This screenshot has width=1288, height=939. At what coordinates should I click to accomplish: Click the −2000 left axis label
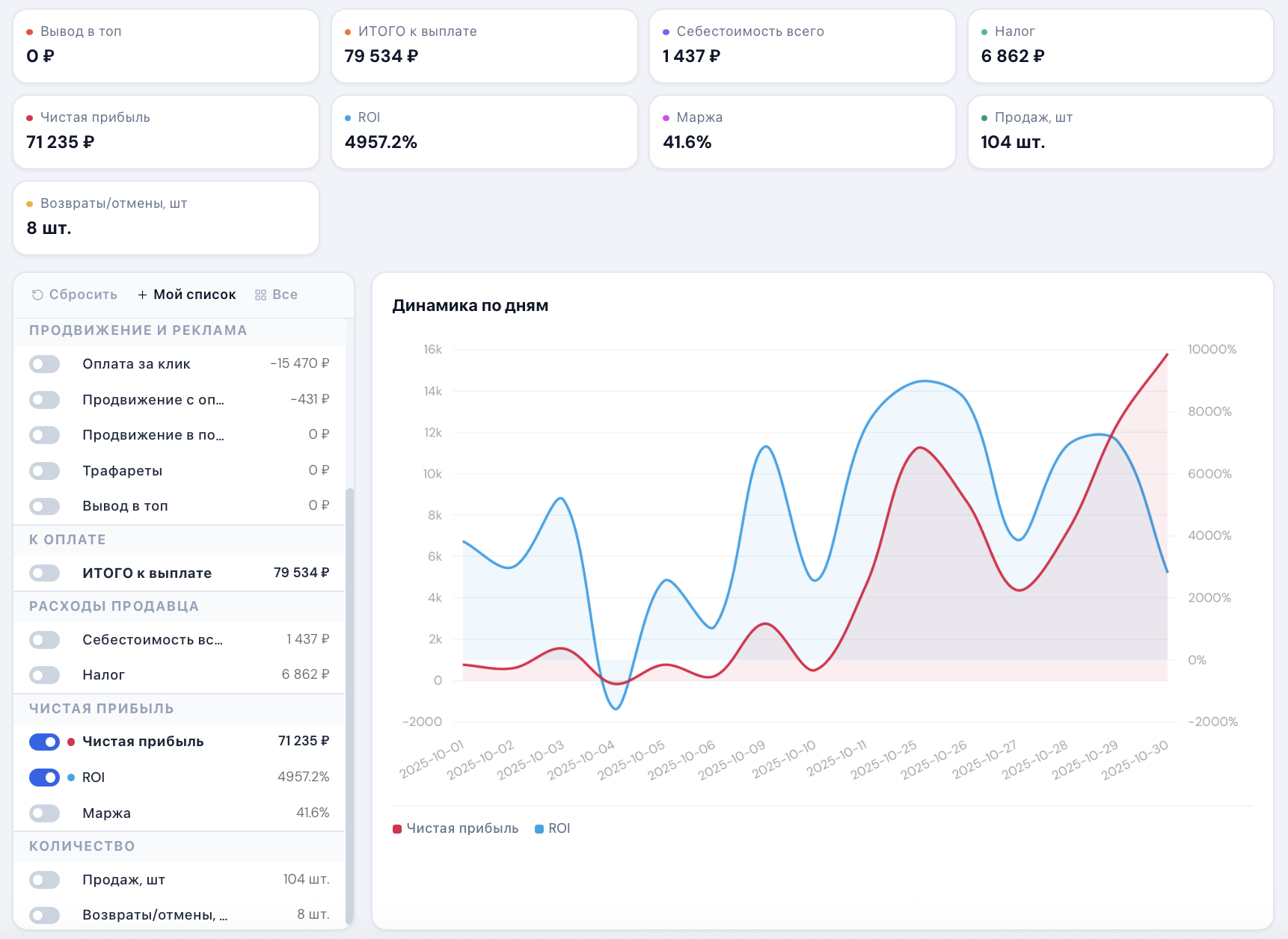pyautogui.click(x=423, y=721)
